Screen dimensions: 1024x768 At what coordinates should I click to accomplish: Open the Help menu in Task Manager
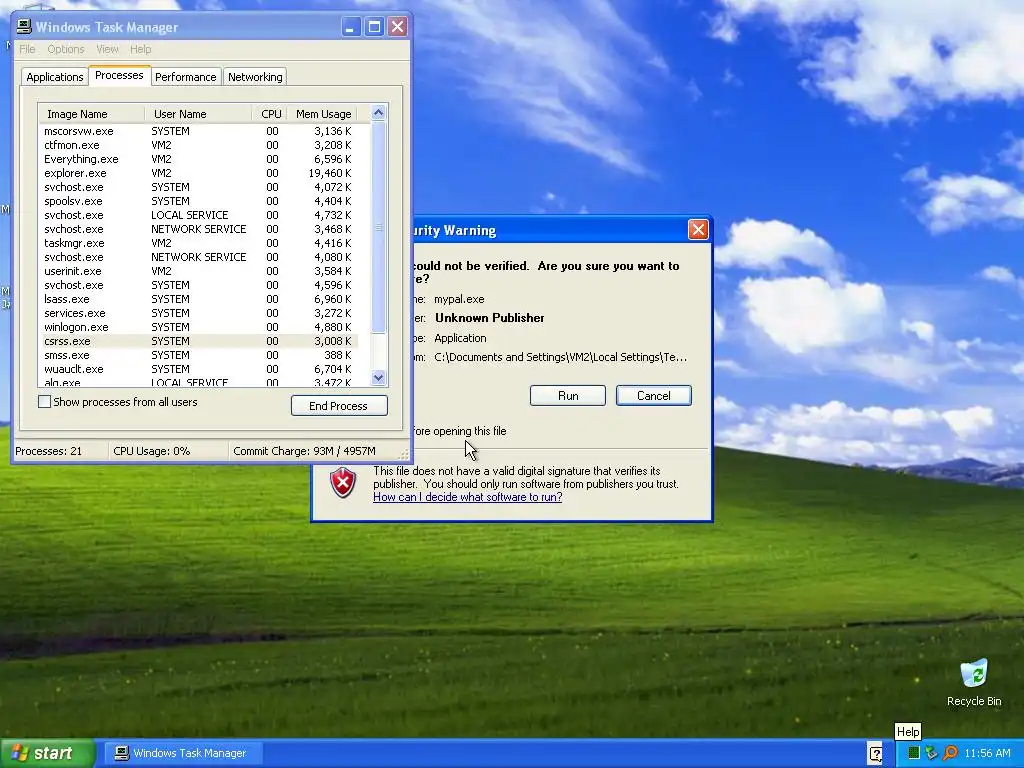tap(140, 49)
